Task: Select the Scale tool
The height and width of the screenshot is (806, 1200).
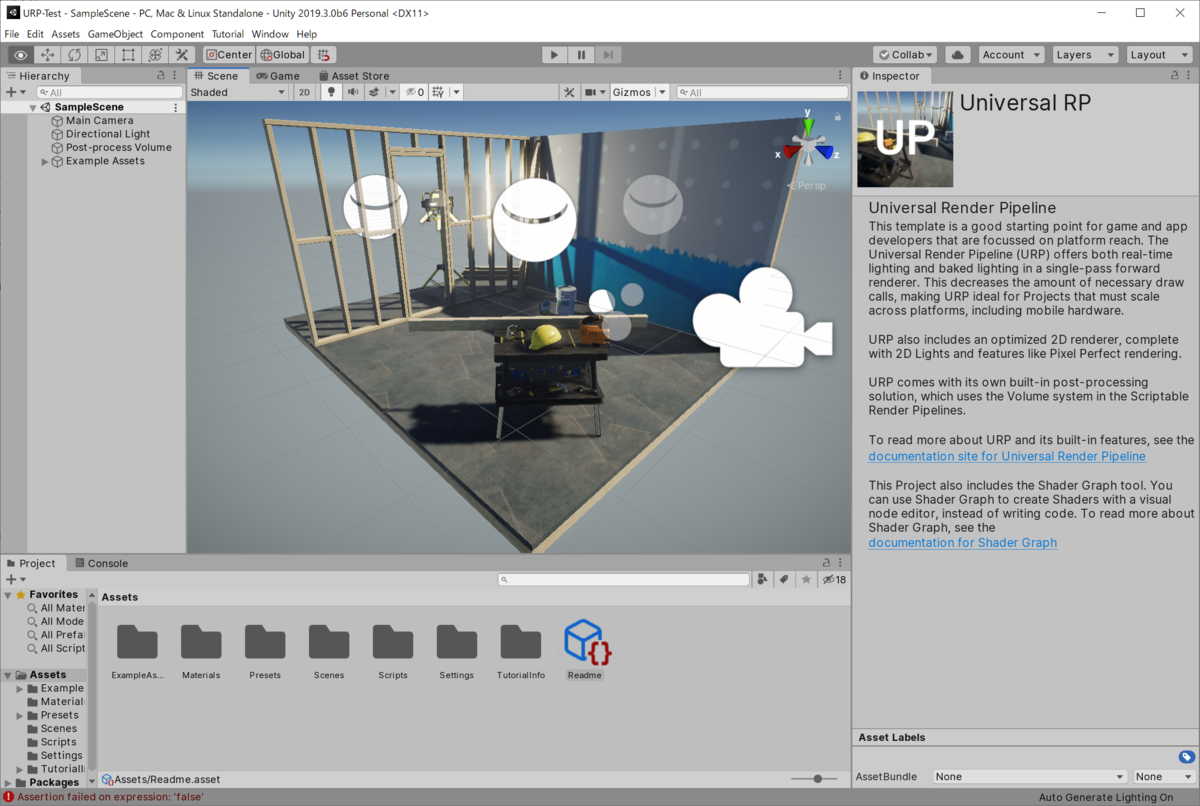Action: [x=101, y=55]
